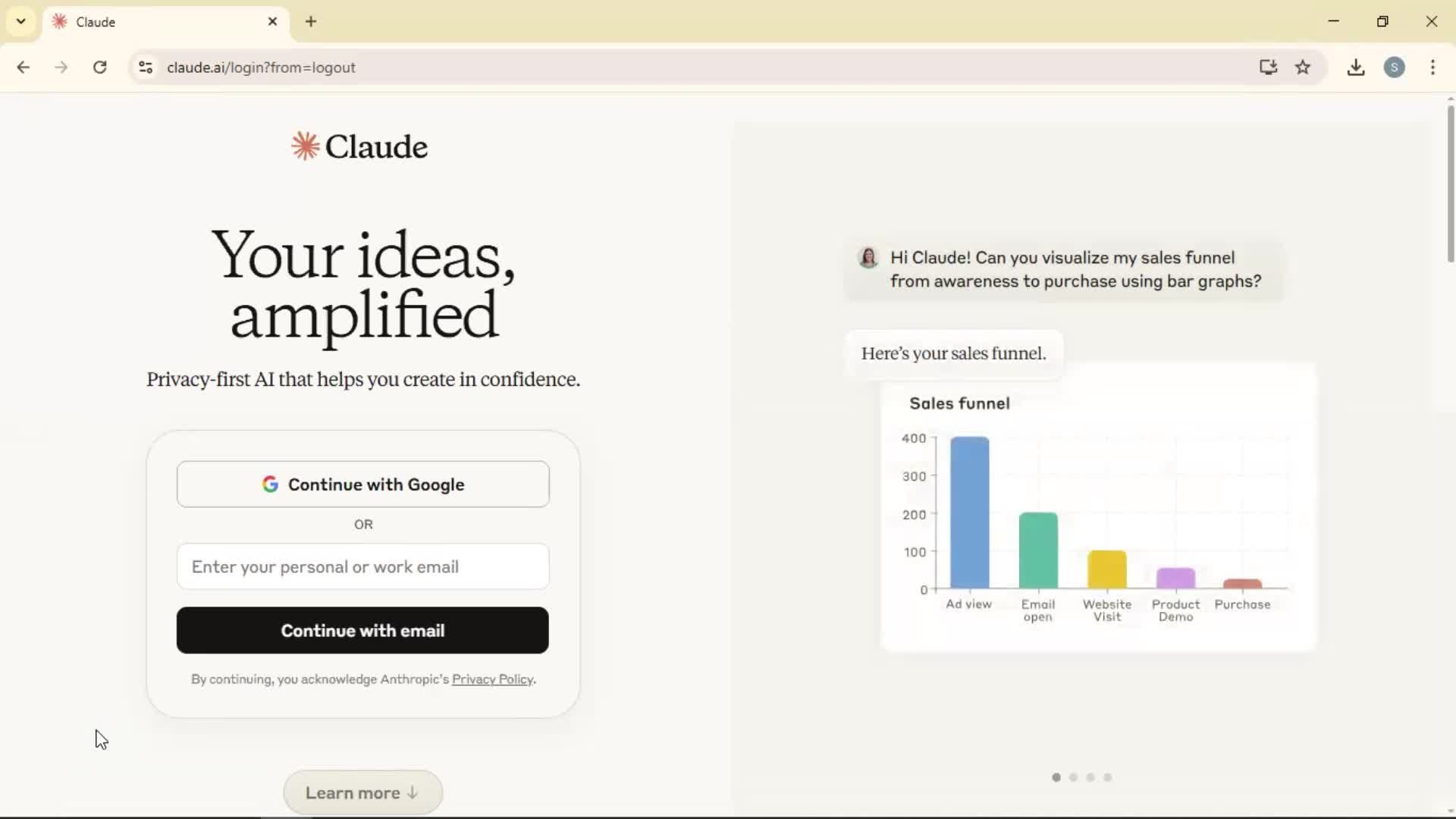Click the 400 y-axis label

click(x=913, y=438)
